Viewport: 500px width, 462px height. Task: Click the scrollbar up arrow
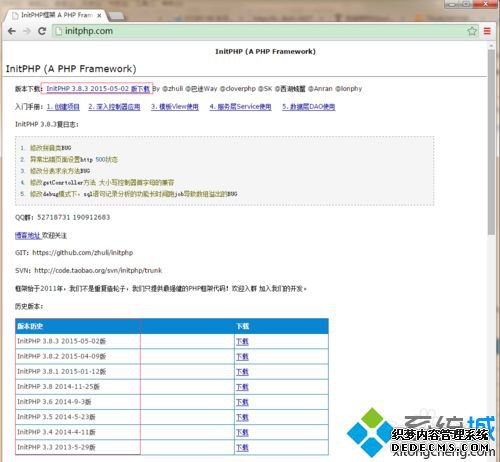click(491, 46)
